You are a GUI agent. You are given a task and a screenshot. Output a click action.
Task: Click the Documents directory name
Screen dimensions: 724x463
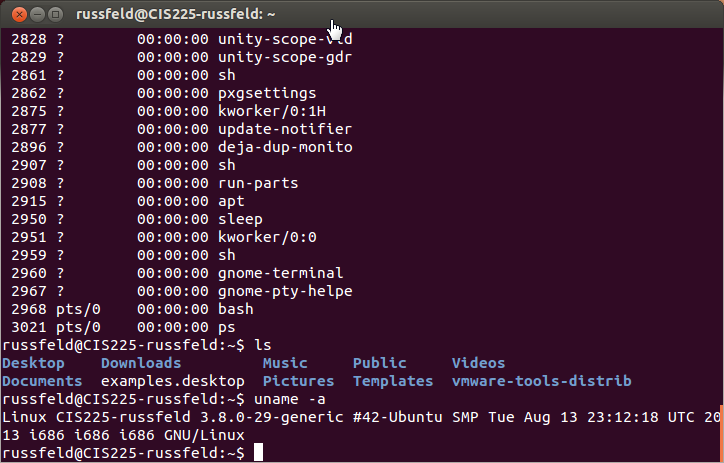[x=42, y=381]
